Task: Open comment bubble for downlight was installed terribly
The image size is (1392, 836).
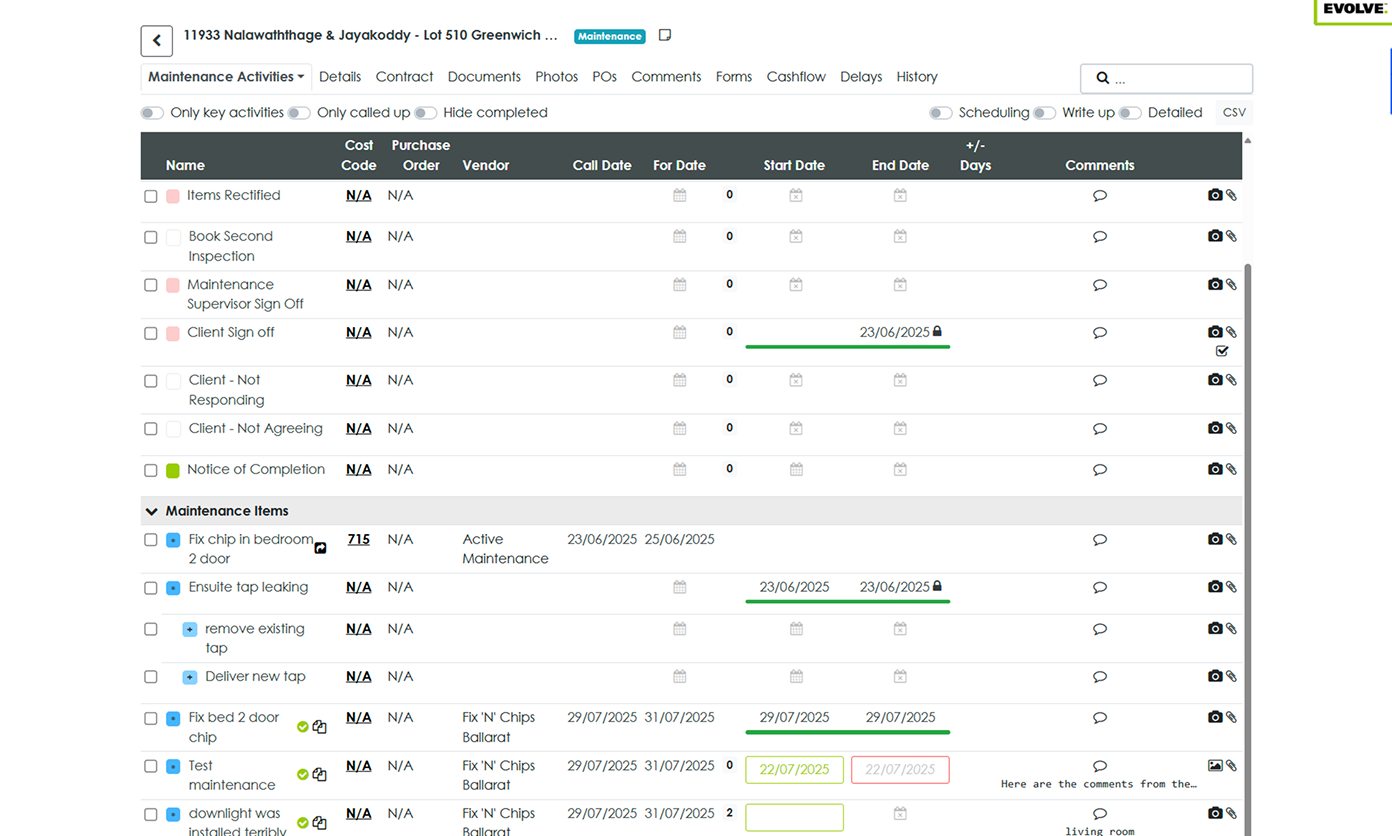Action: click(x=1100, y=814)
